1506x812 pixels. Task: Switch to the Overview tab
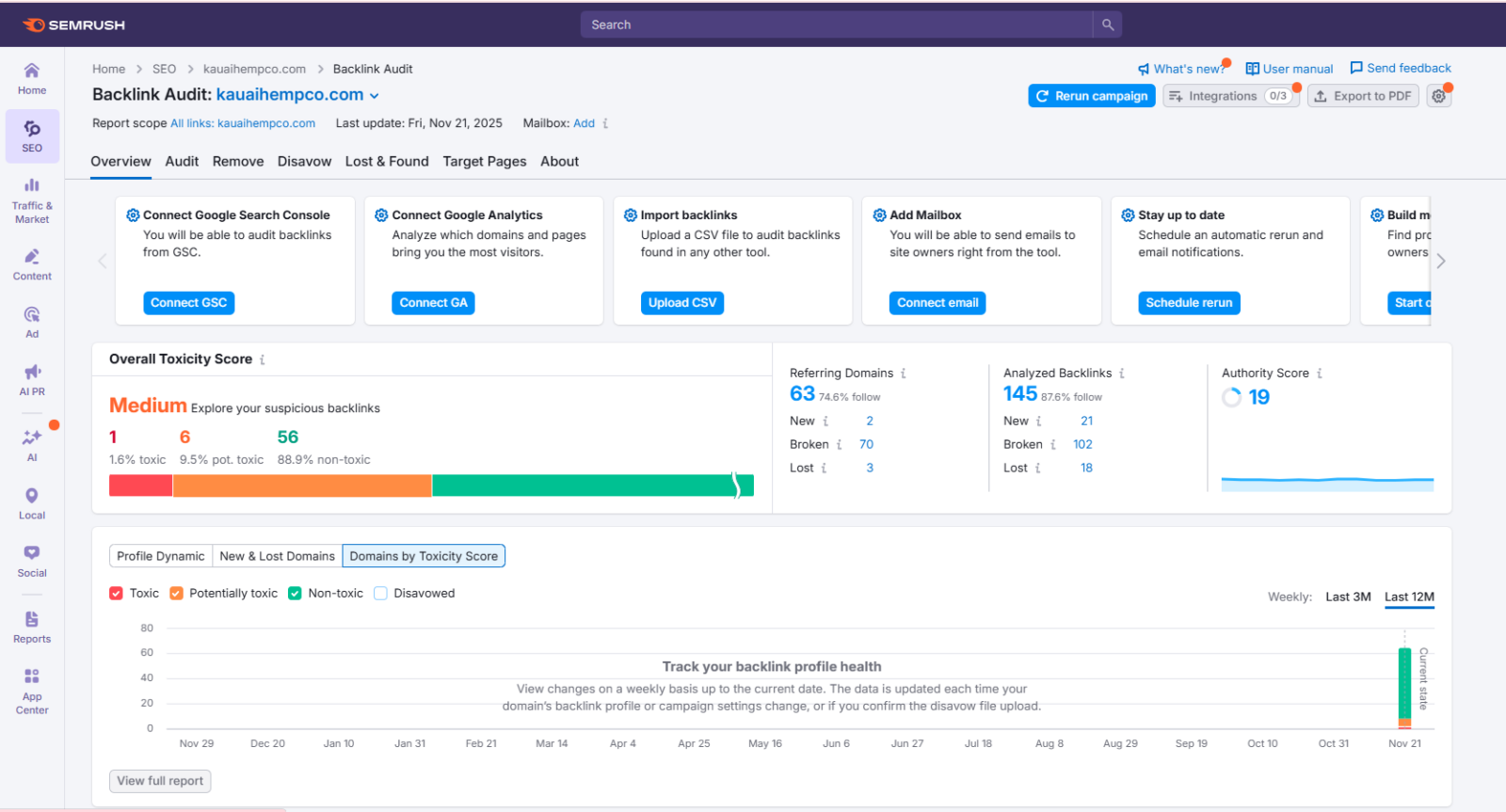tap(120, 162)
